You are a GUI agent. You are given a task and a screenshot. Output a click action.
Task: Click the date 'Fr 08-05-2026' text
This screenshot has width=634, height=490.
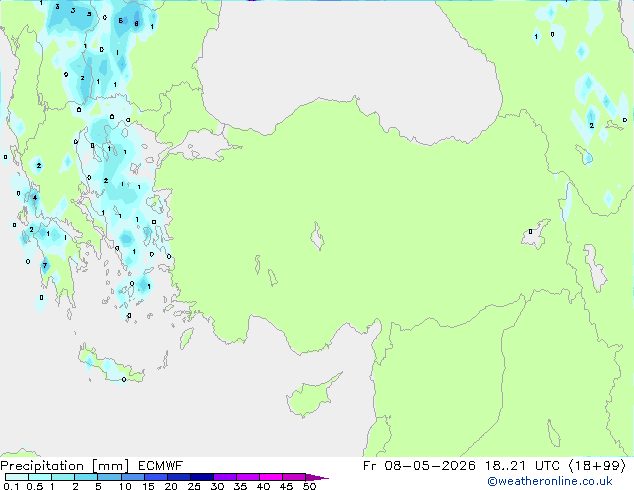(419, 466)
